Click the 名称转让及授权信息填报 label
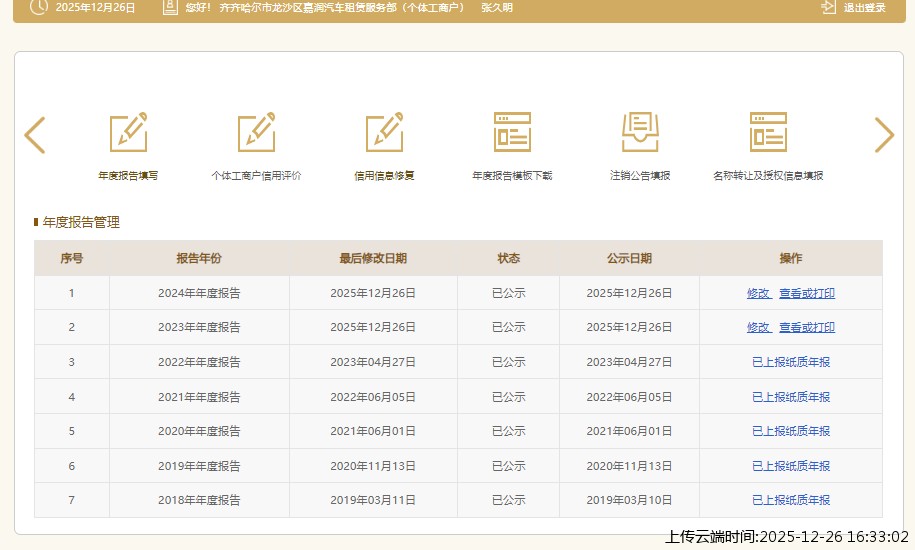Viewport: 915px width, 550px height. click(x=768, y=176)
